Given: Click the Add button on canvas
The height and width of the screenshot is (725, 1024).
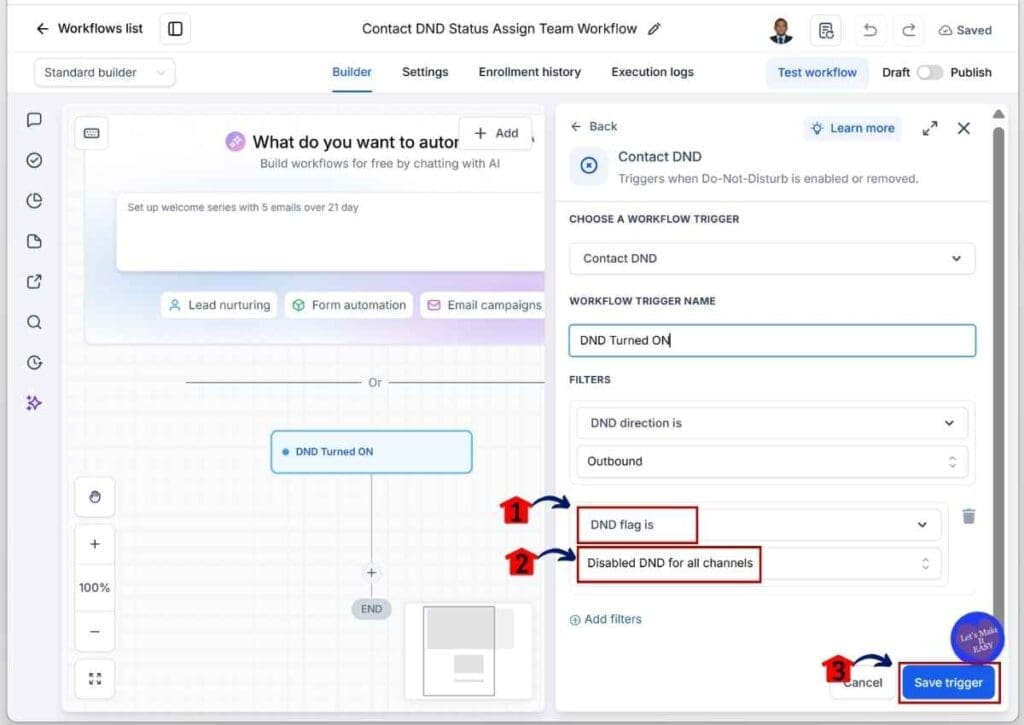Looking at the screenshot, I should [496, 133].
